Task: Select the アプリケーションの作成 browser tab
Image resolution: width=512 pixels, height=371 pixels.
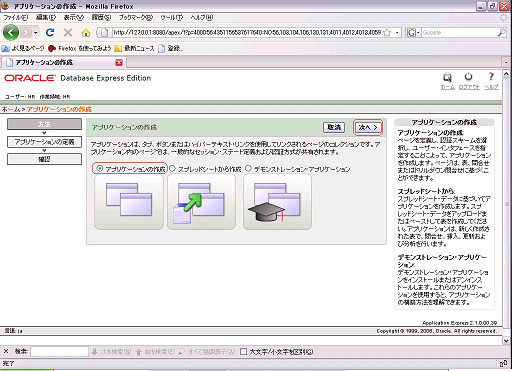Action: click(63, 62)
